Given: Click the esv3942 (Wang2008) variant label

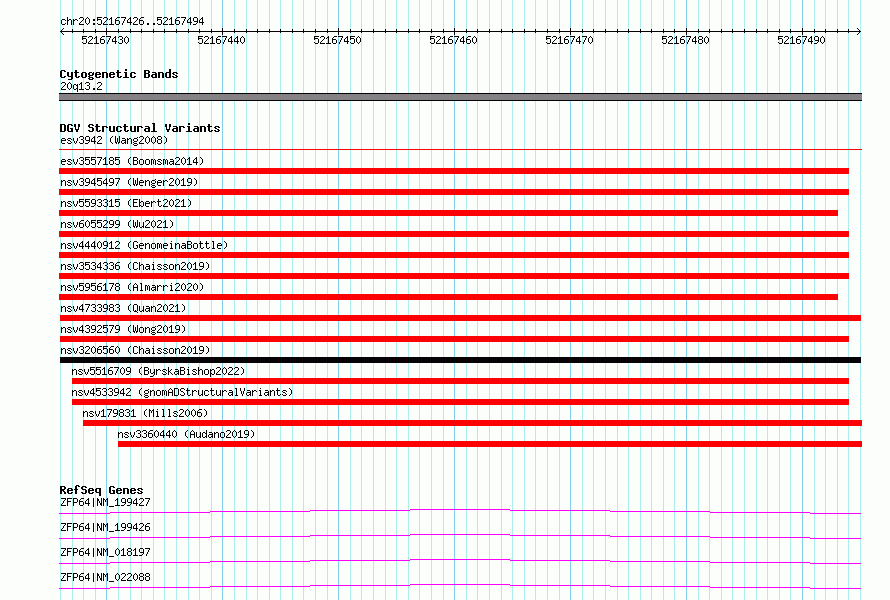Looking at the screenshot, I should [114, 140].
